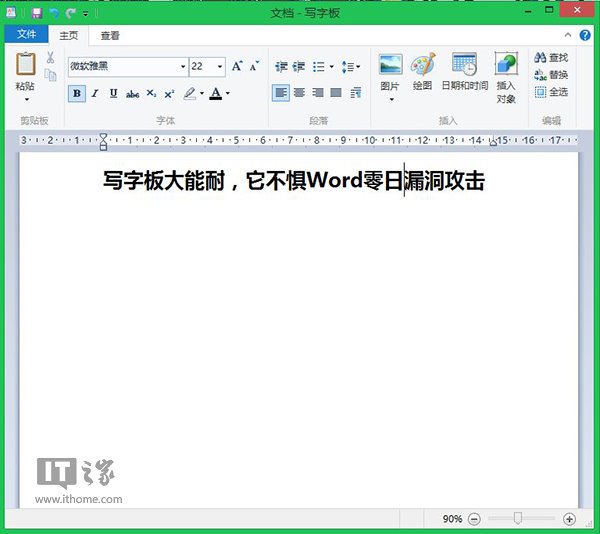This screenshot has height=534, width=600.
Task: Click the right indent marker on ruler
Action: pyautogui.click(x=494, y=142)
